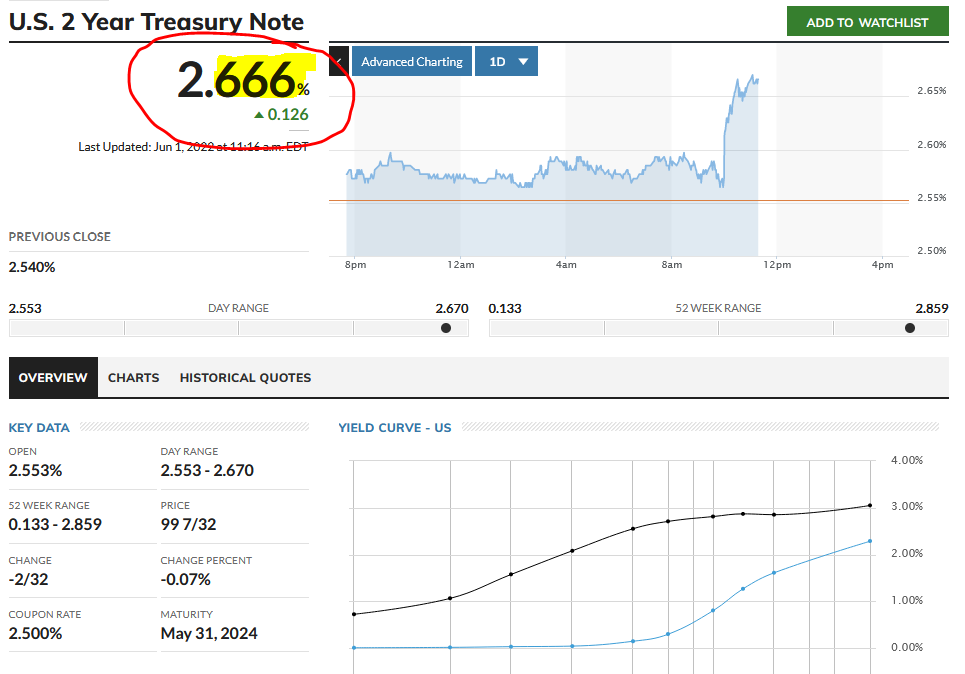Click the 2.666% current yield value

pos(244,80)
